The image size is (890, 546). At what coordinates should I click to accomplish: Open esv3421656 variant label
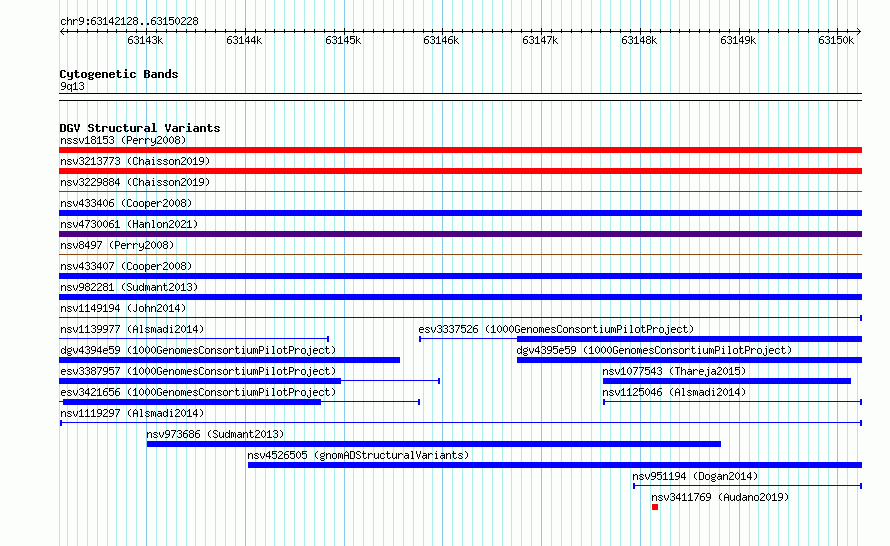[198, 392]
